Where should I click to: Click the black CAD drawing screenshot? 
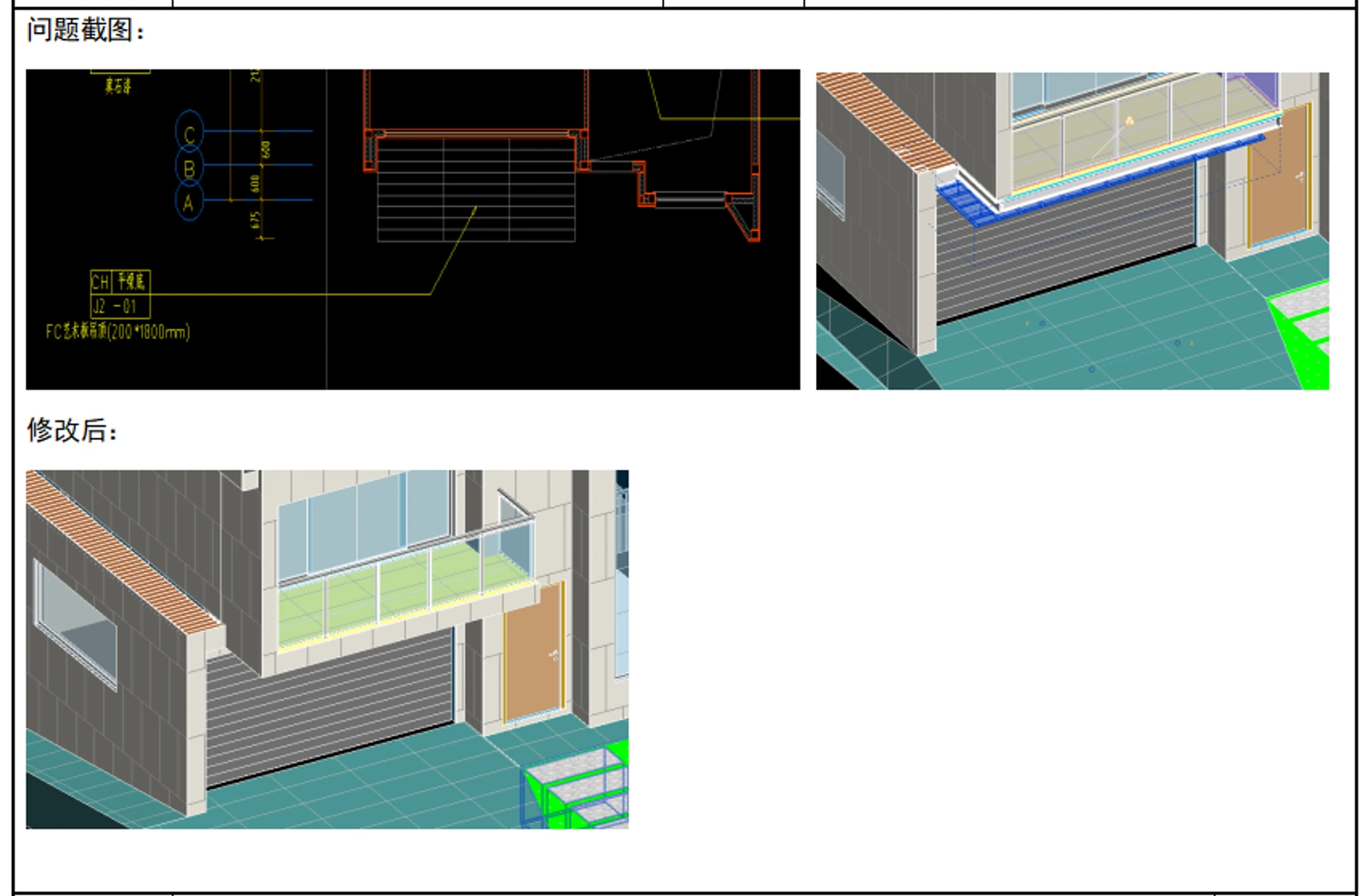click(413, 229)
